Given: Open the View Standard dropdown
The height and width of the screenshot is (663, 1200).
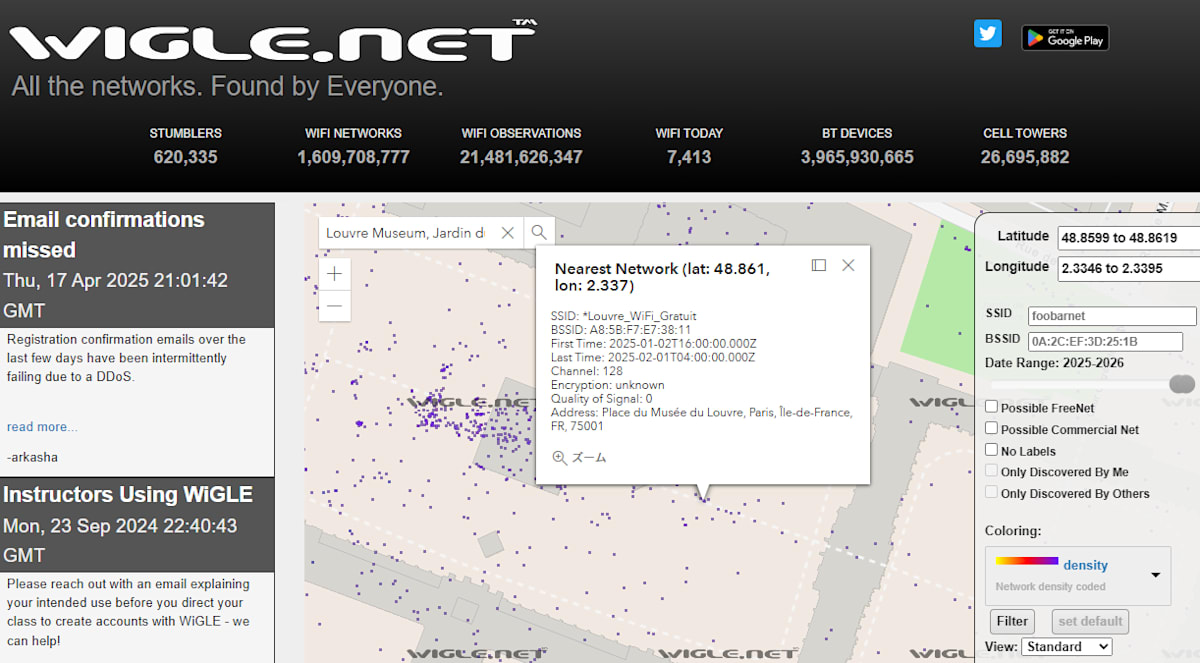Looking at the screenshot, I should tap(1068, 646).
